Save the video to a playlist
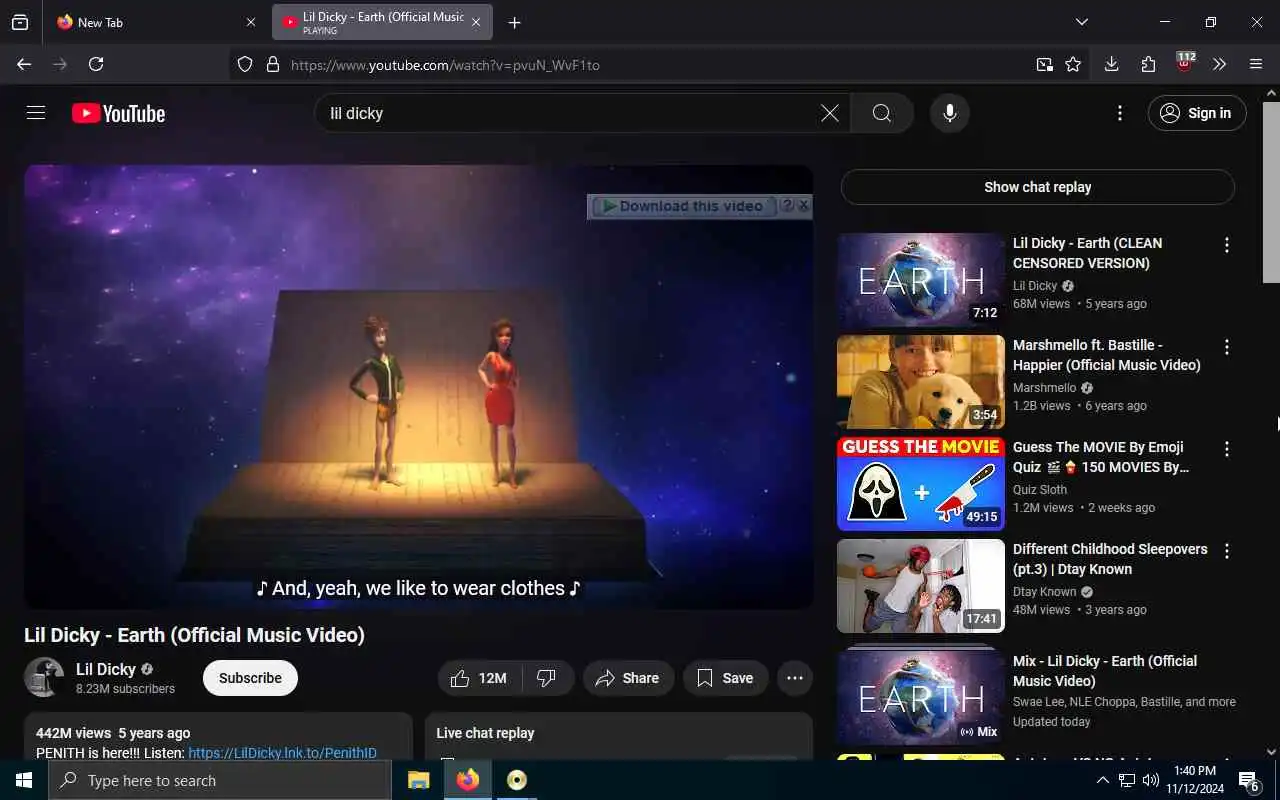1280x800 pixels. pyautogui.click(x=725, y=678)
